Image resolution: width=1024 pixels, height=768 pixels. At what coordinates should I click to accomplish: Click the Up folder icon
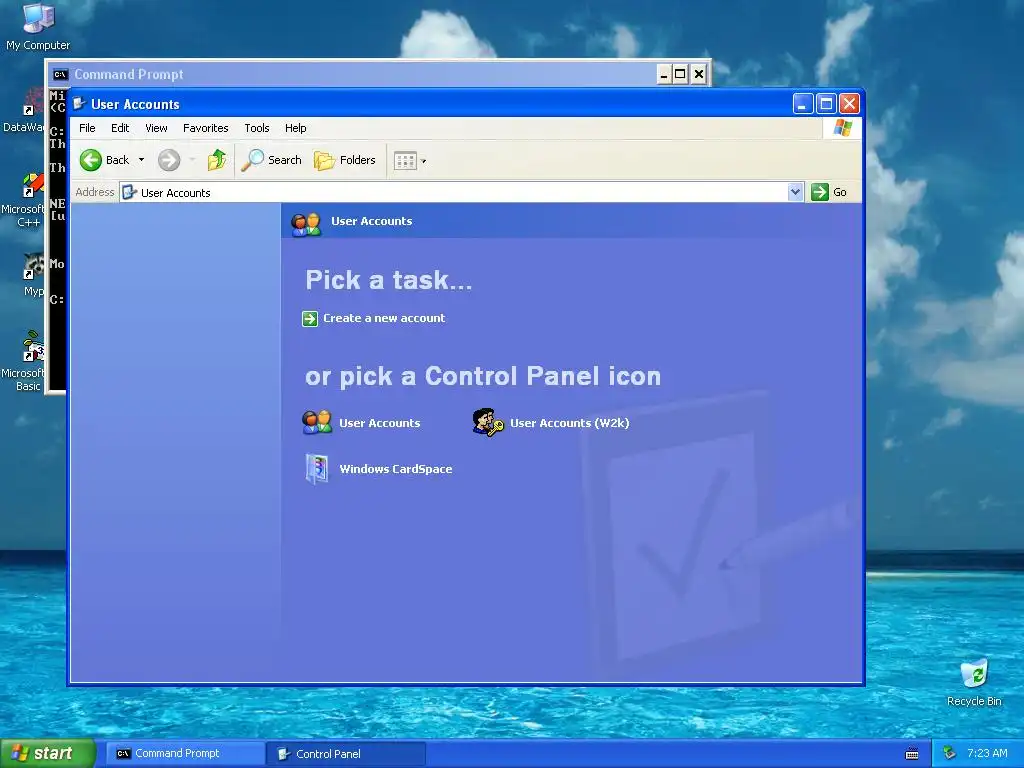[217, 160]
